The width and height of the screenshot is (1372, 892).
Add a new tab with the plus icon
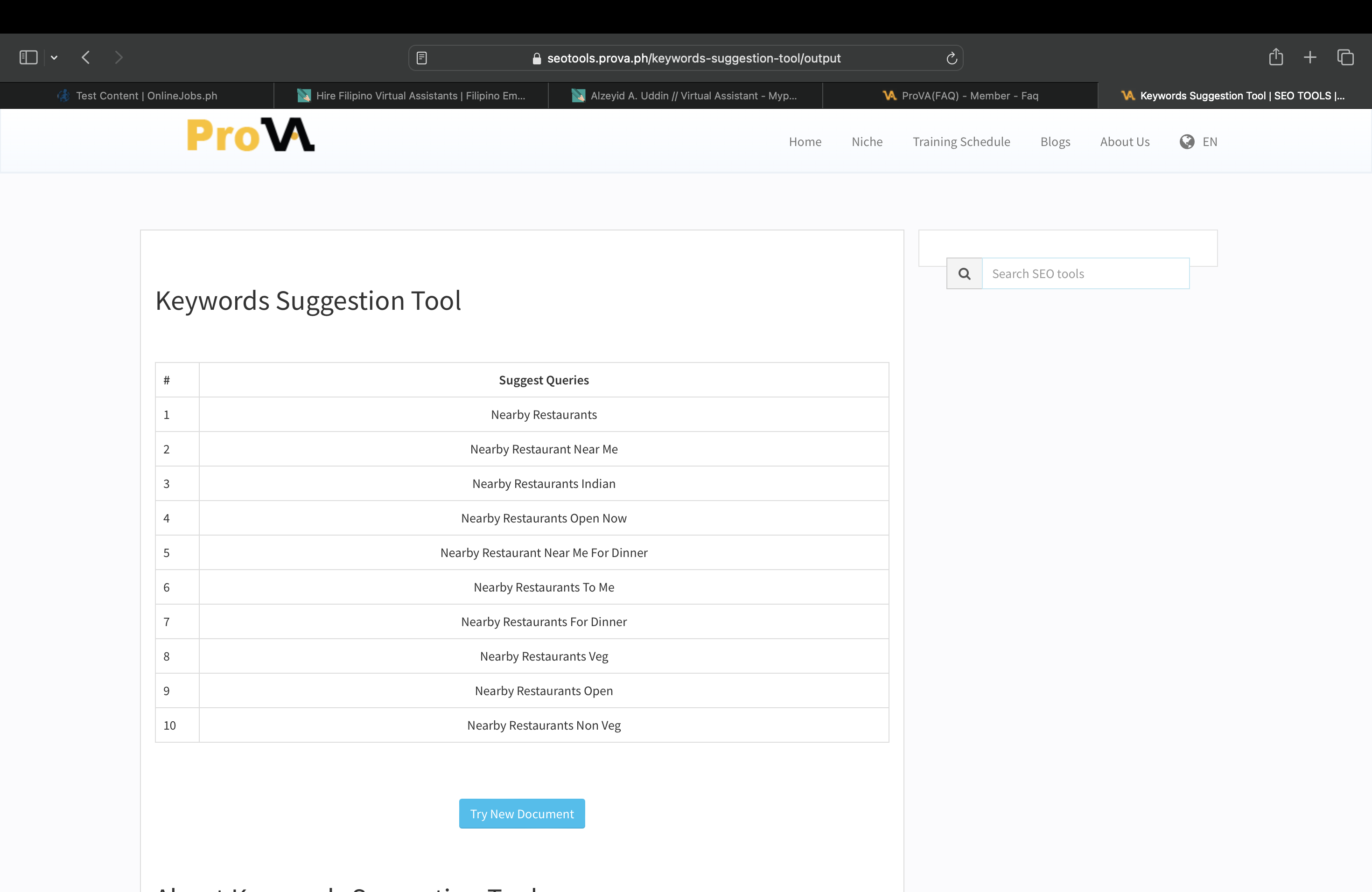(1310, 57)
